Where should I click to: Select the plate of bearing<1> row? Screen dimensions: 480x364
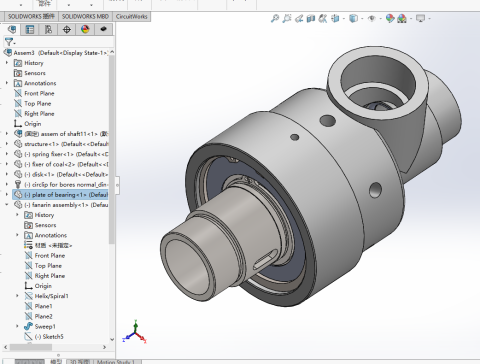tap(61, 195)
